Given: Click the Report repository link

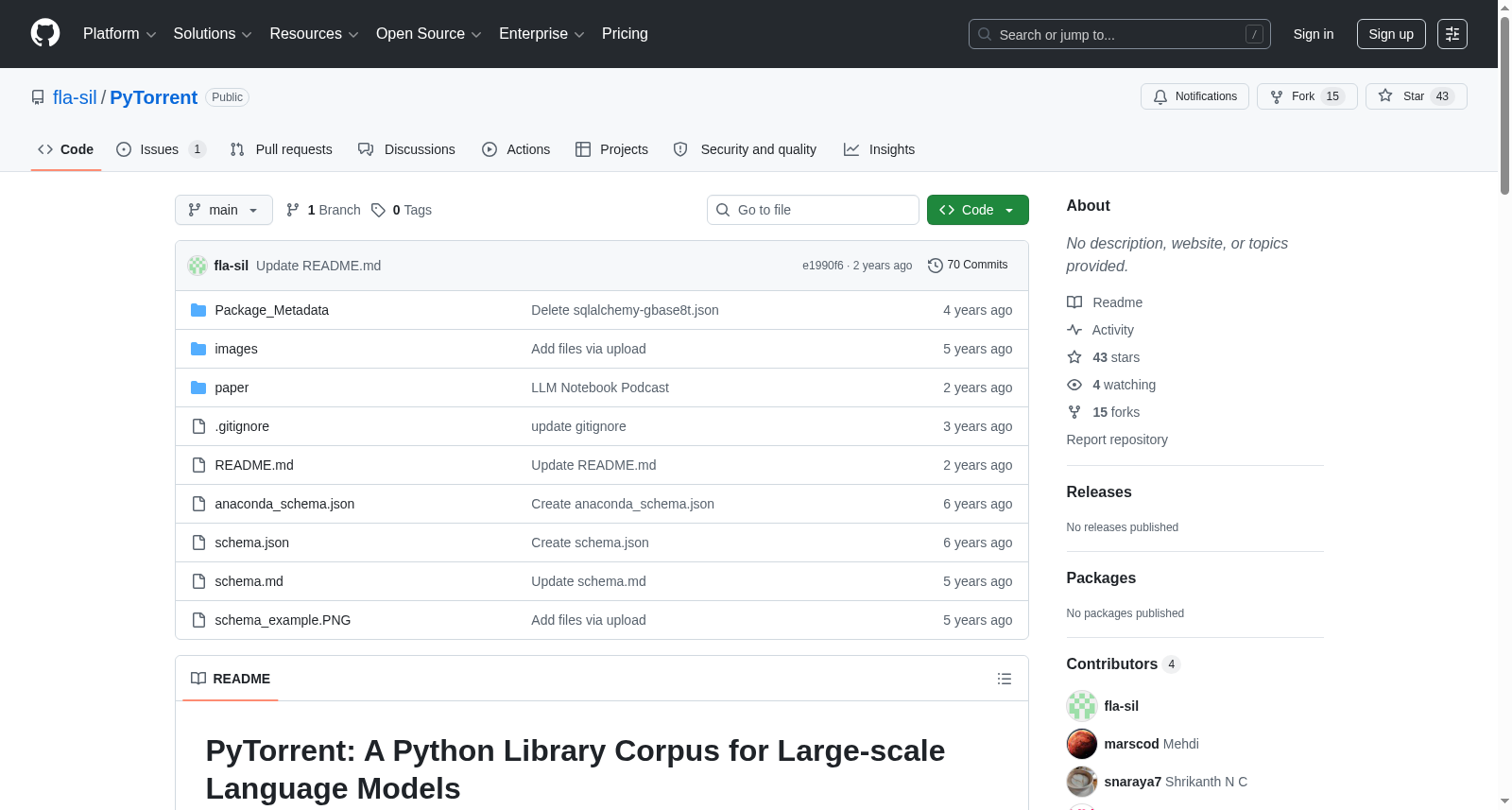Looking at the screenshot, I should tap(1117, 439).
